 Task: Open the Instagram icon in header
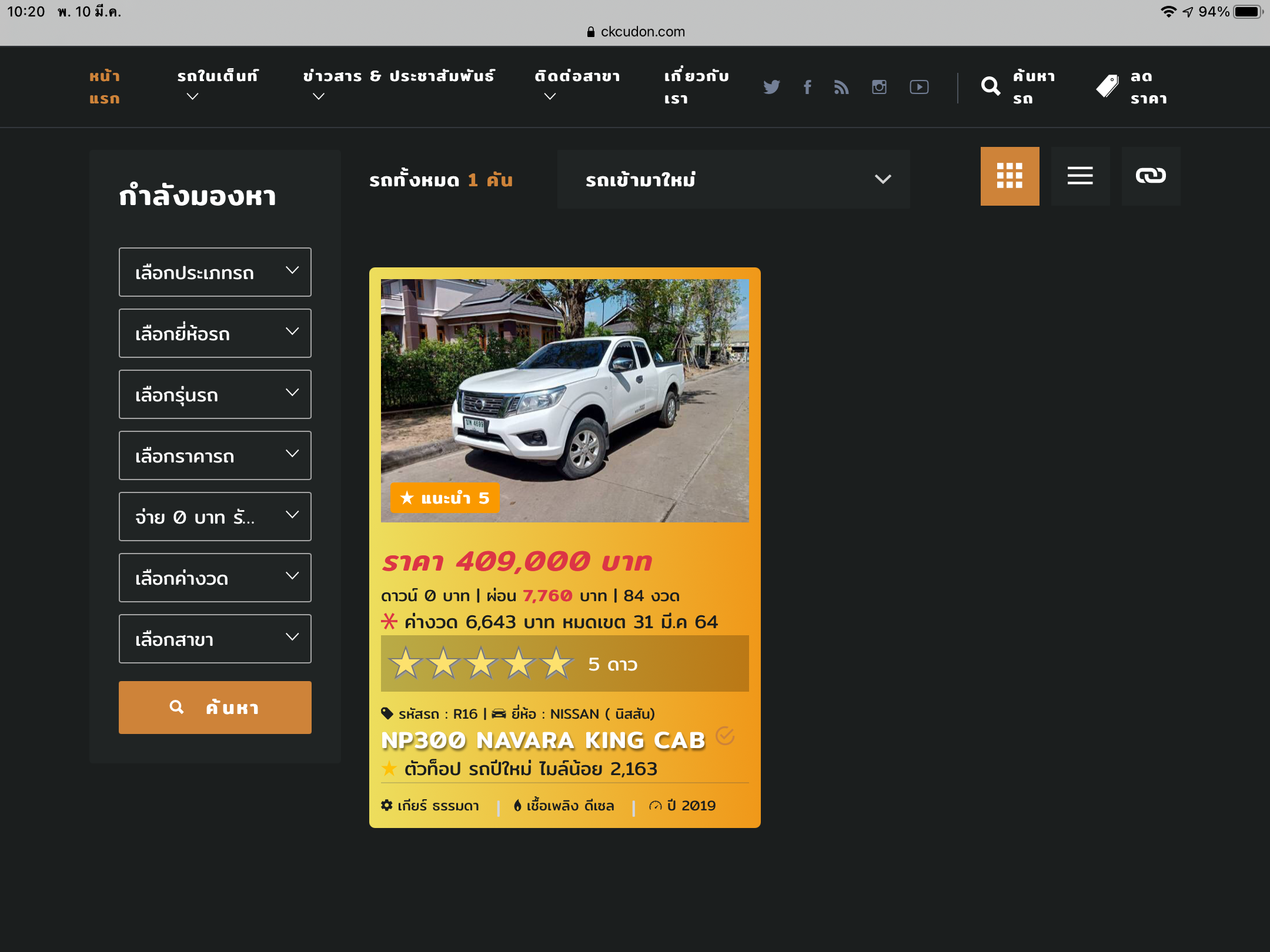click(879, 87)
